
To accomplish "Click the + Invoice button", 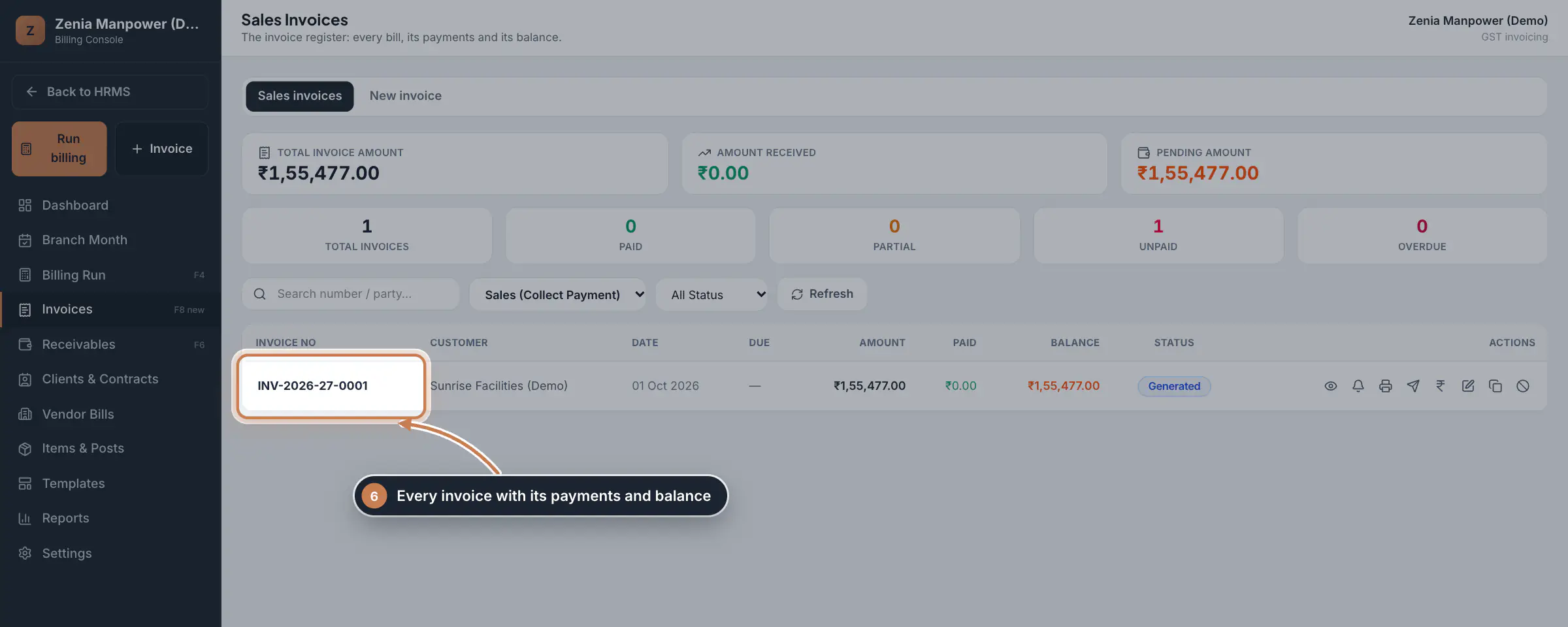I will coord(162,149).
